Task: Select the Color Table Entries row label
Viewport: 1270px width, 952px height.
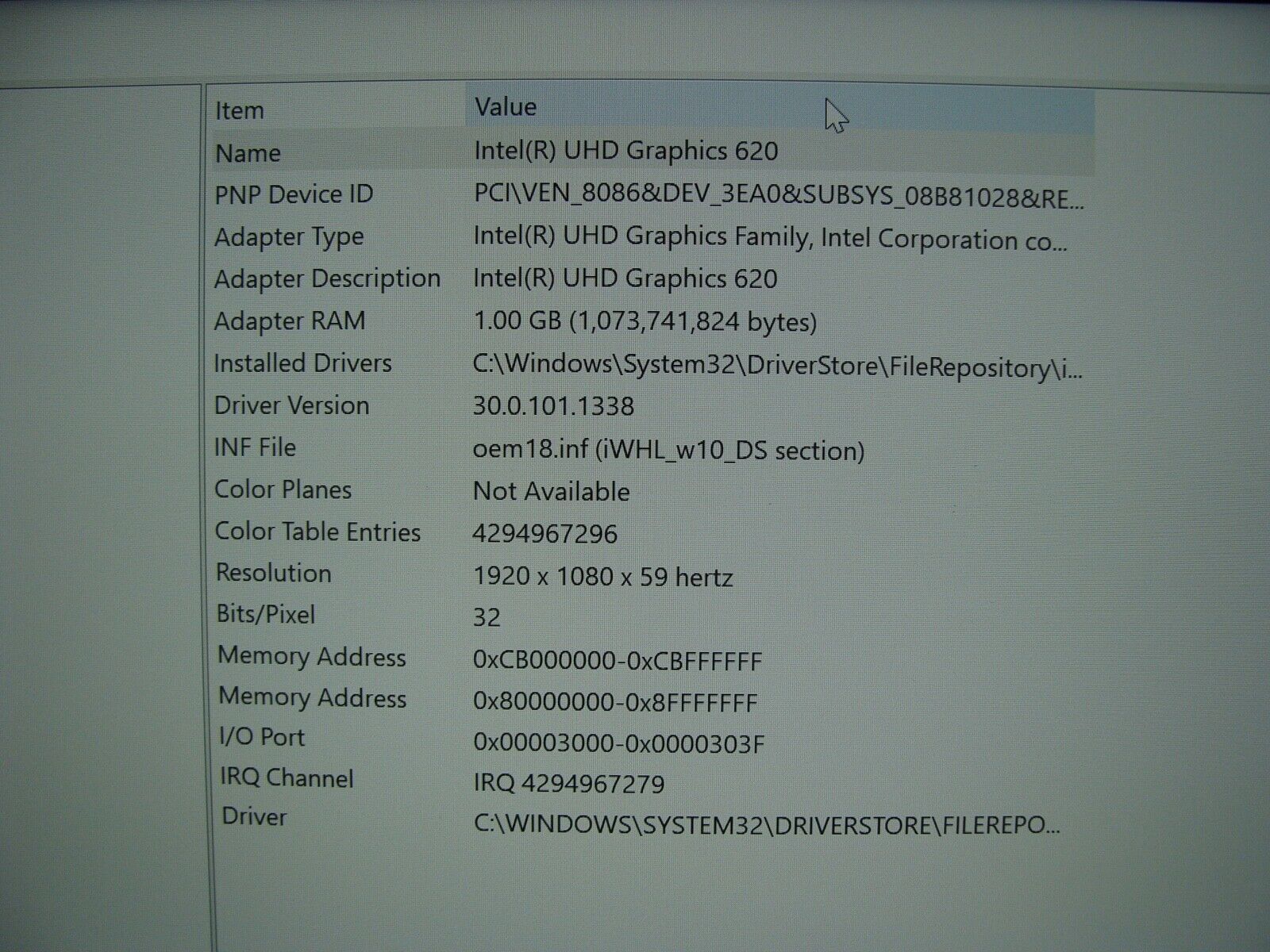Action: 317,532
